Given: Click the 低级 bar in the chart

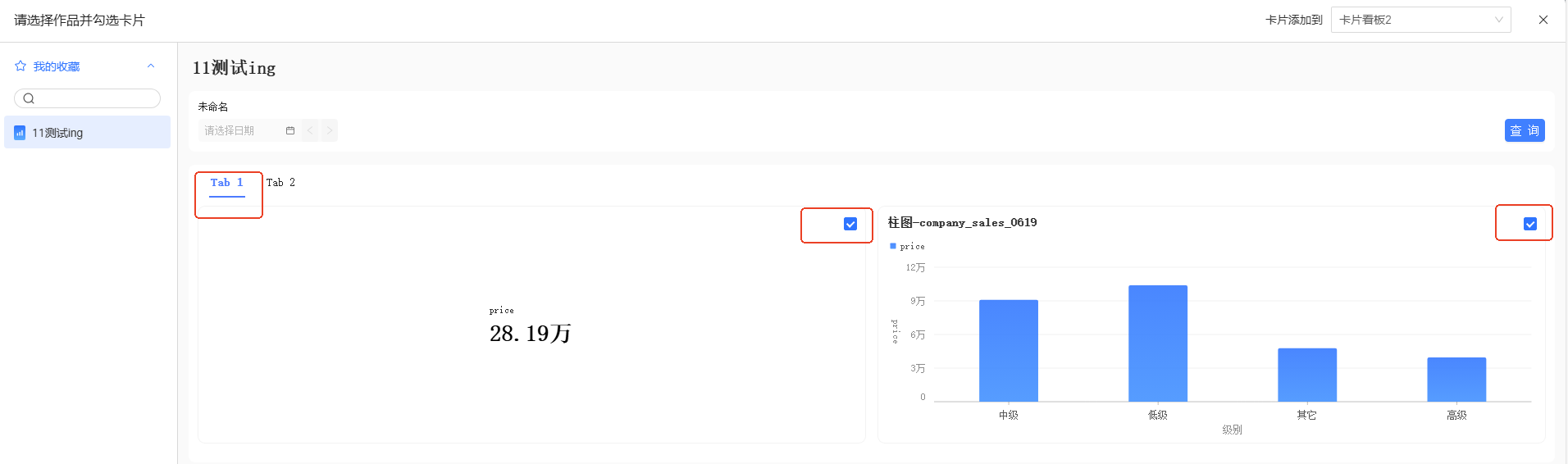Looking at the screenshot, I should coord(1157,344).
